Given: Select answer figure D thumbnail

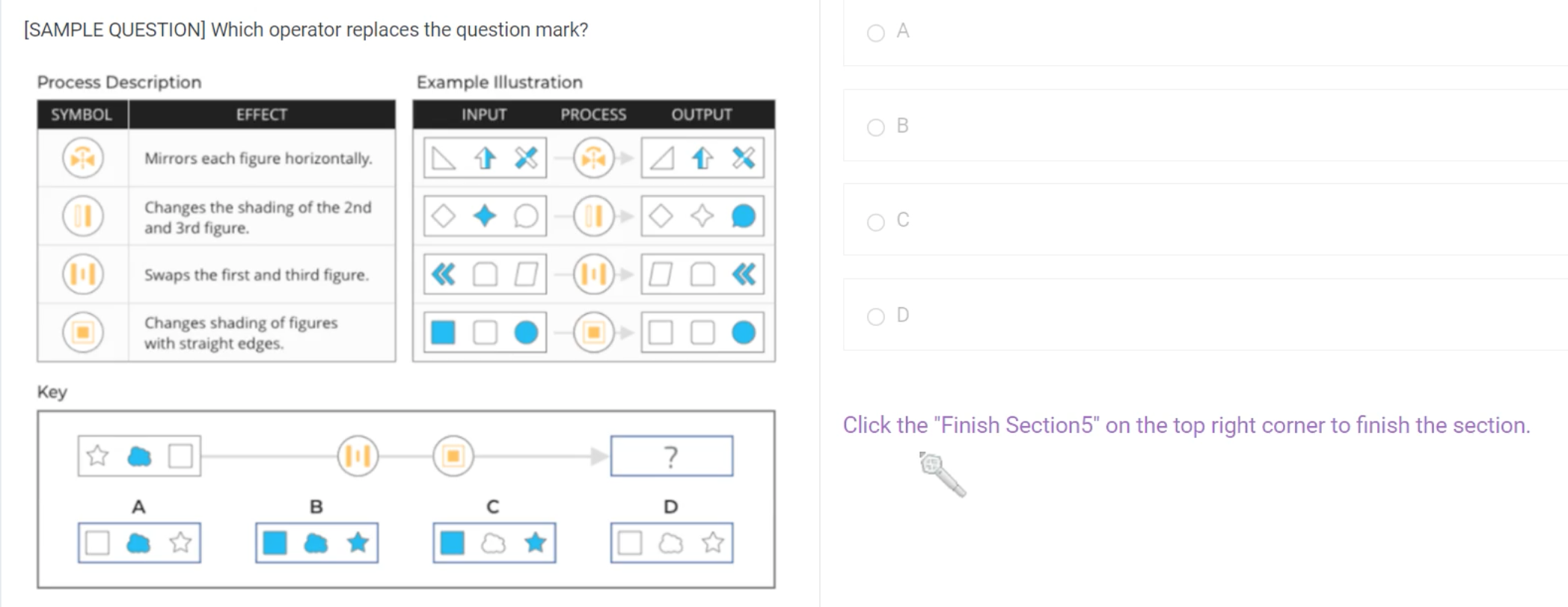Looking at the screenshot, I should [671, 543].
